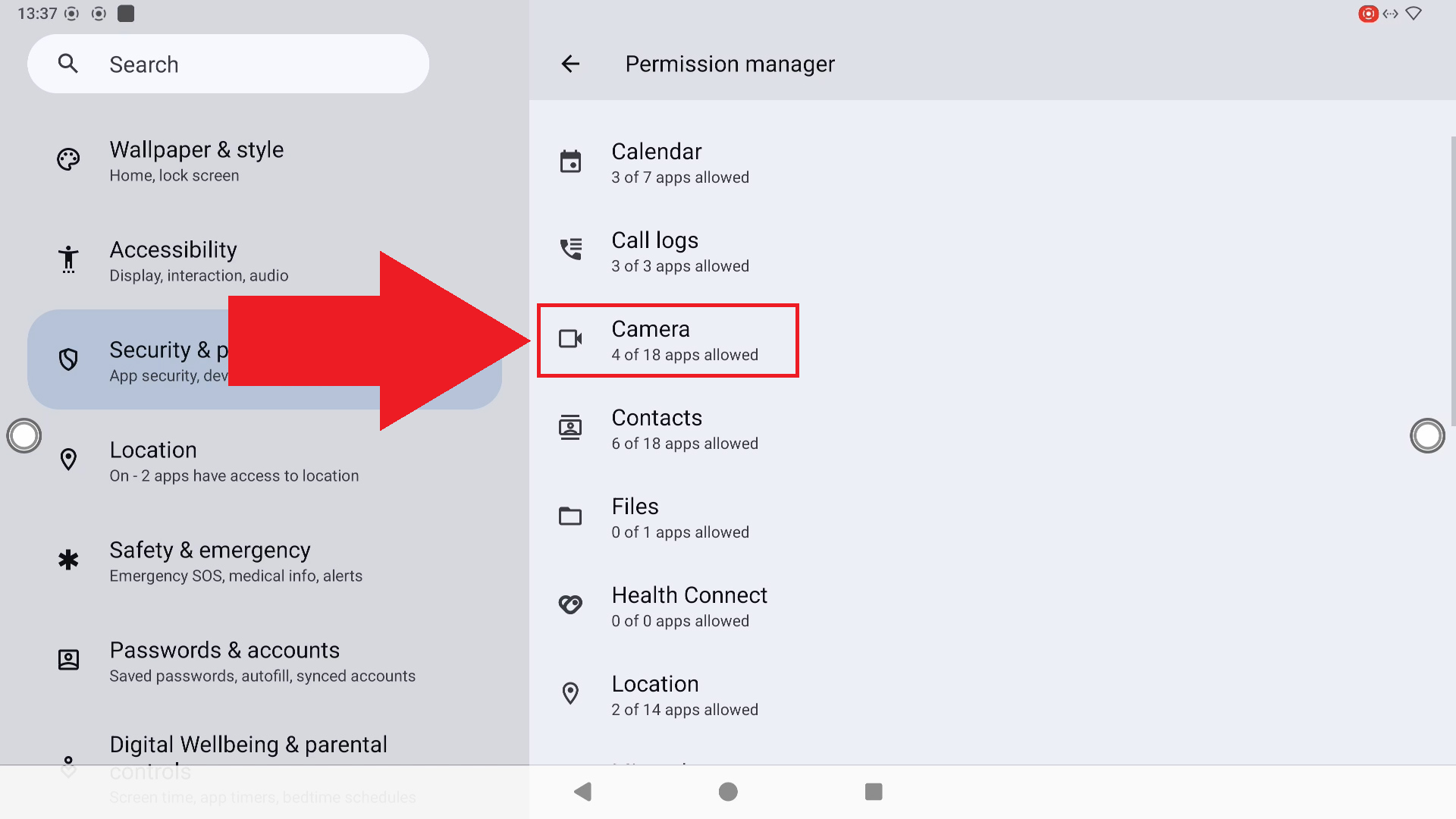Click the Call logs phone icon
This screenshot has height=819, width=1456.
[x=570, y=249]
